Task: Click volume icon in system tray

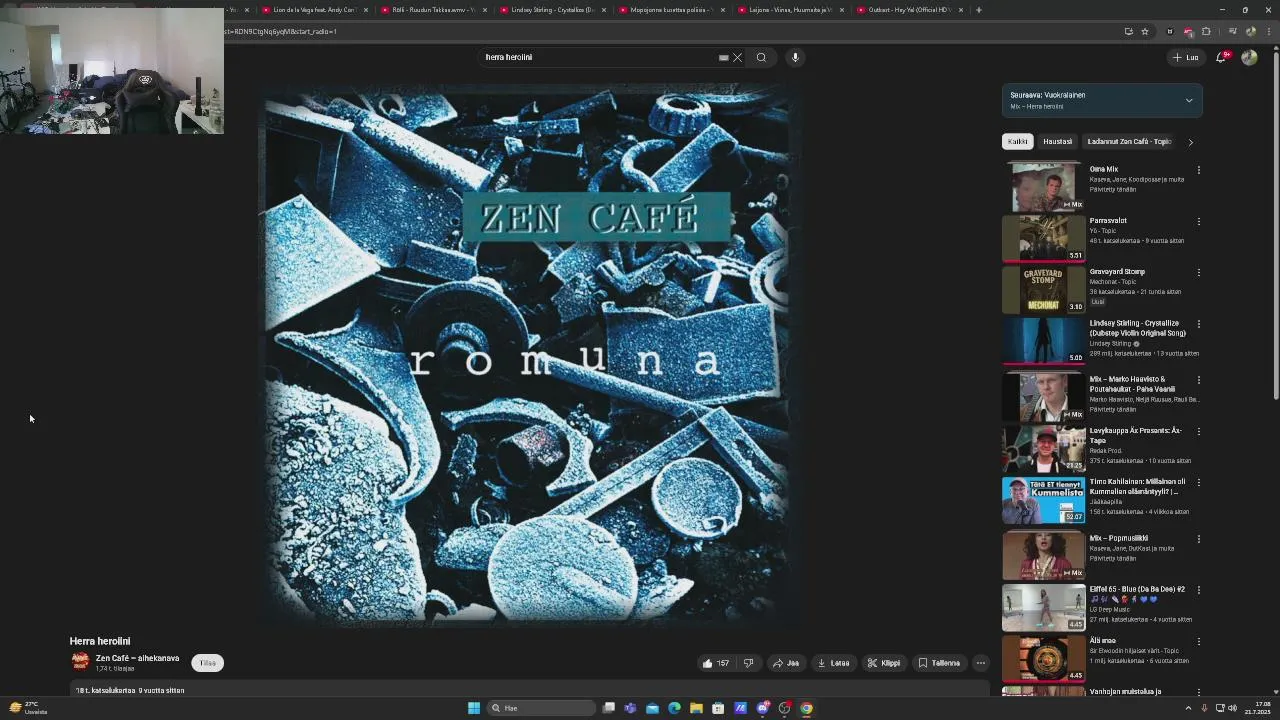Action: (x=1231, y=708)
